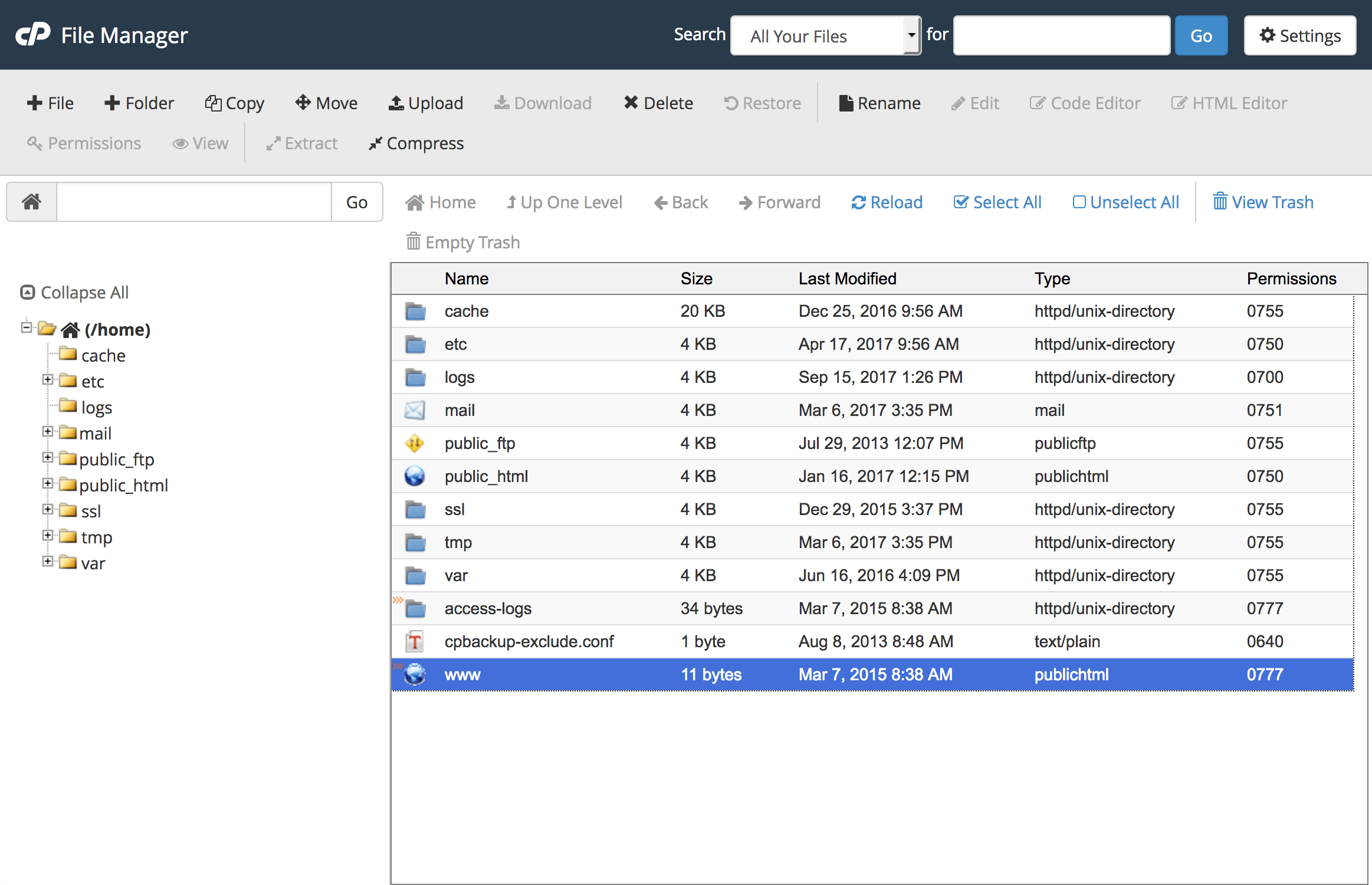Open File Manager Settings
Screen dimensions: 1372x885
[x=1299, y=35]
